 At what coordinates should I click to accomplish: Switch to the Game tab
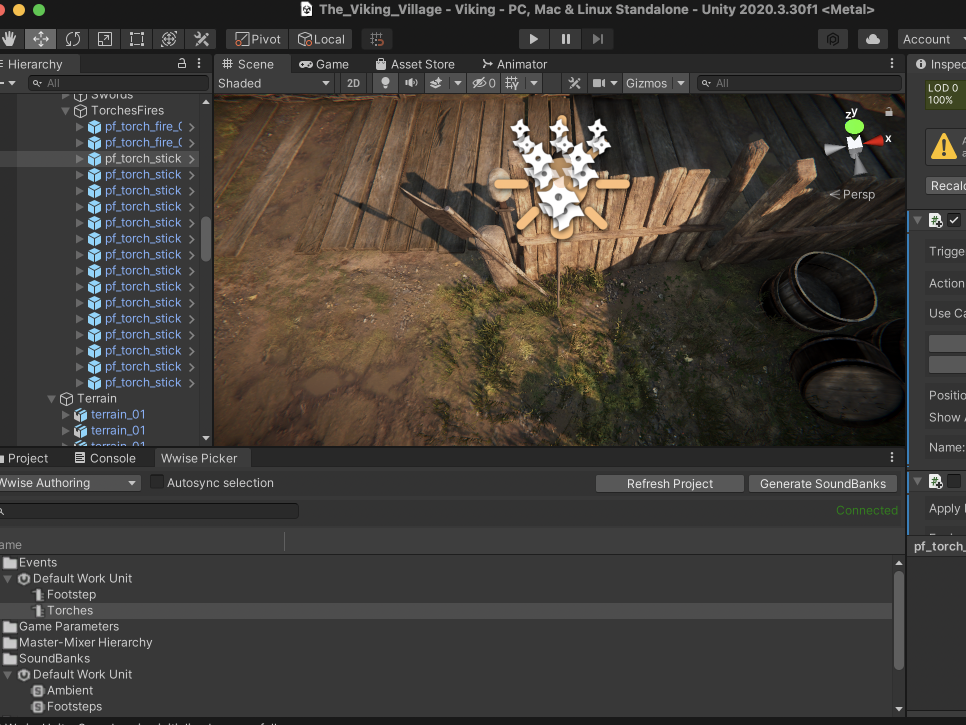coord(324,64)
